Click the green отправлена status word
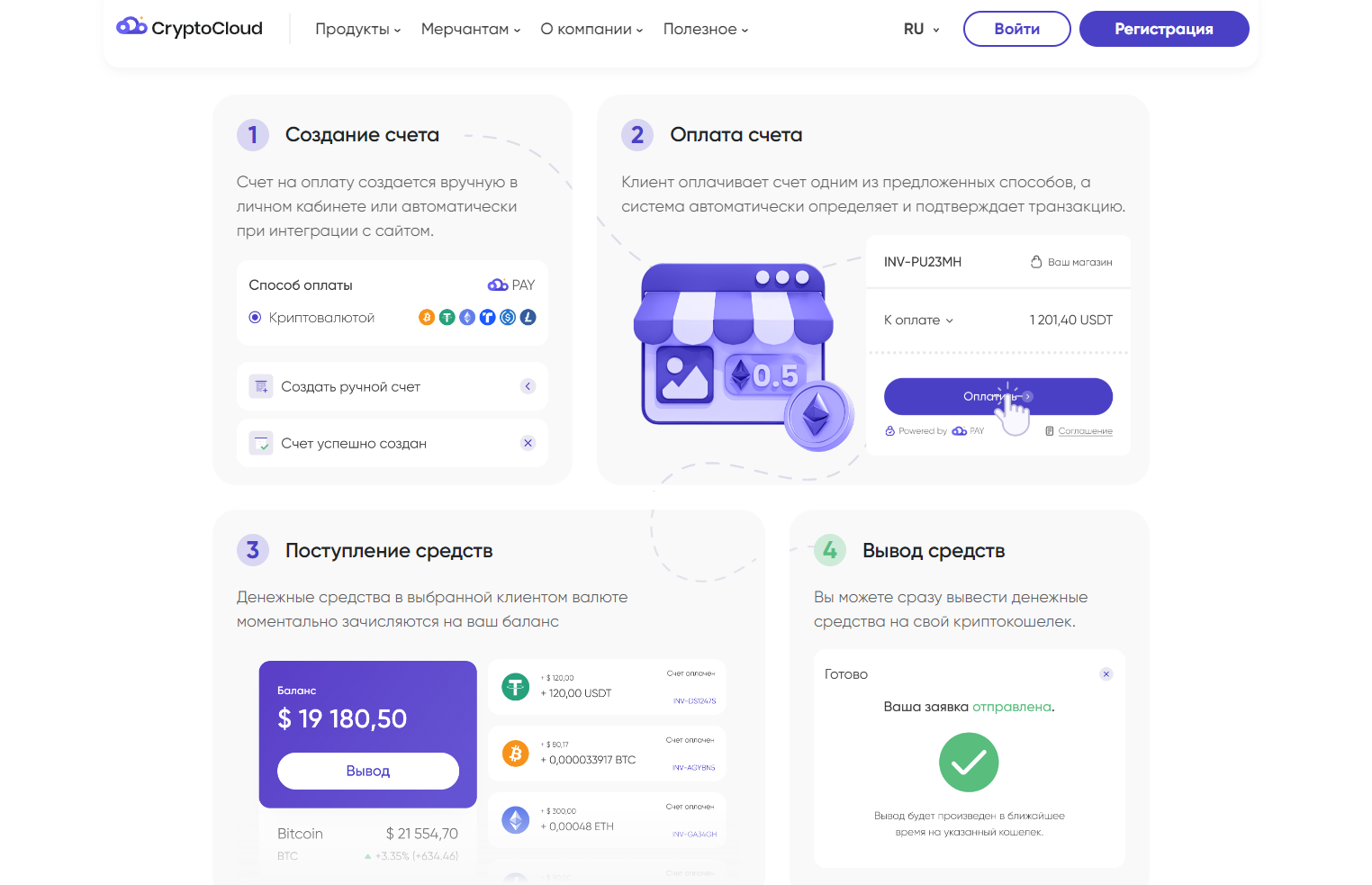 (x=1012, y=707)
